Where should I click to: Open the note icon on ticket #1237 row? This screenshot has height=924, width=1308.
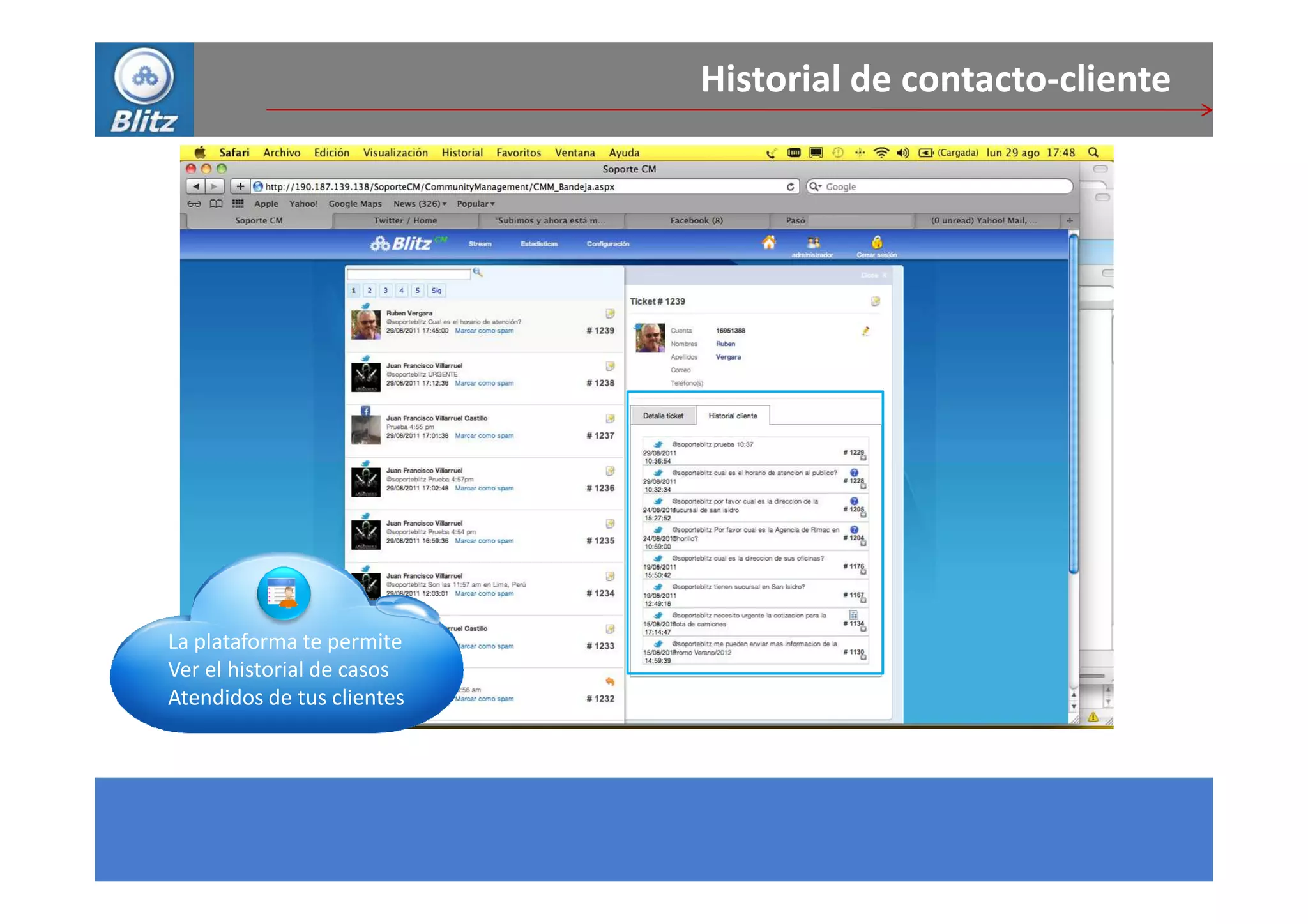610,418
